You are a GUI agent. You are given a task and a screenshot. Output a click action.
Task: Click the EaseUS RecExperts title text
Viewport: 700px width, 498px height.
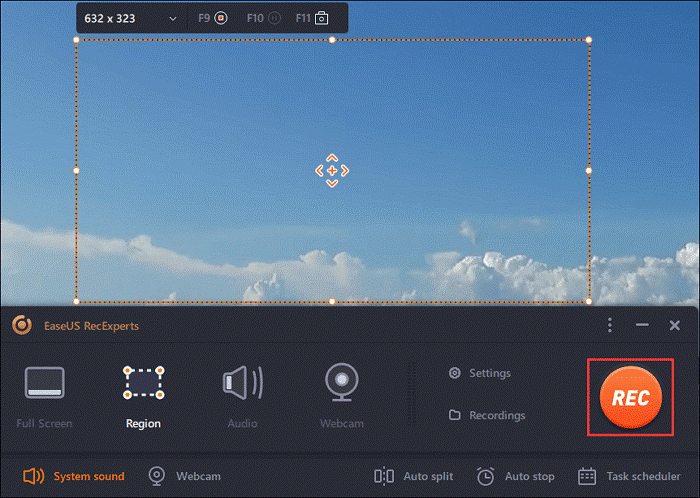tap(92, 326)
